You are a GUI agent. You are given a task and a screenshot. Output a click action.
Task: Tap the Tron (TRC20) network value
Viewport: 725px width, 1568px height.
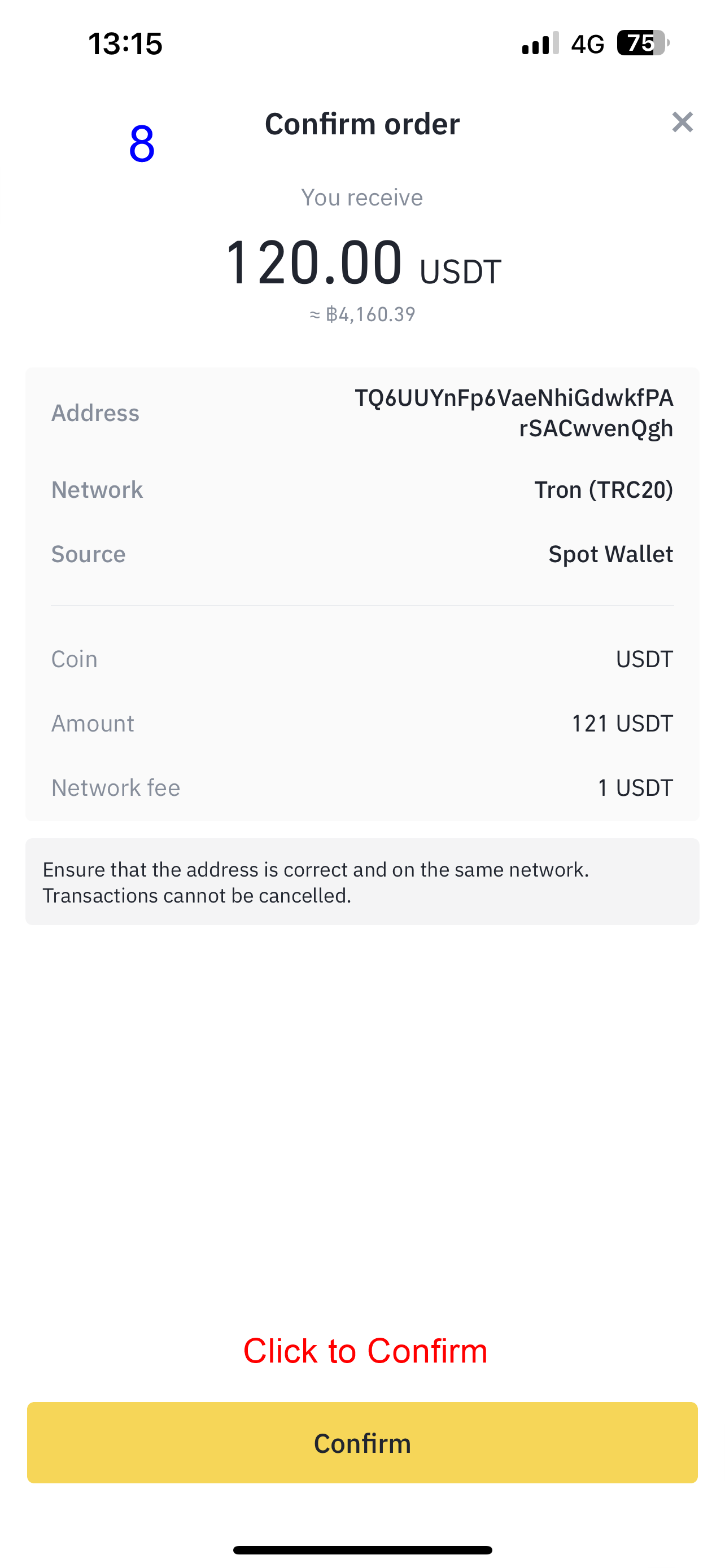603,489
